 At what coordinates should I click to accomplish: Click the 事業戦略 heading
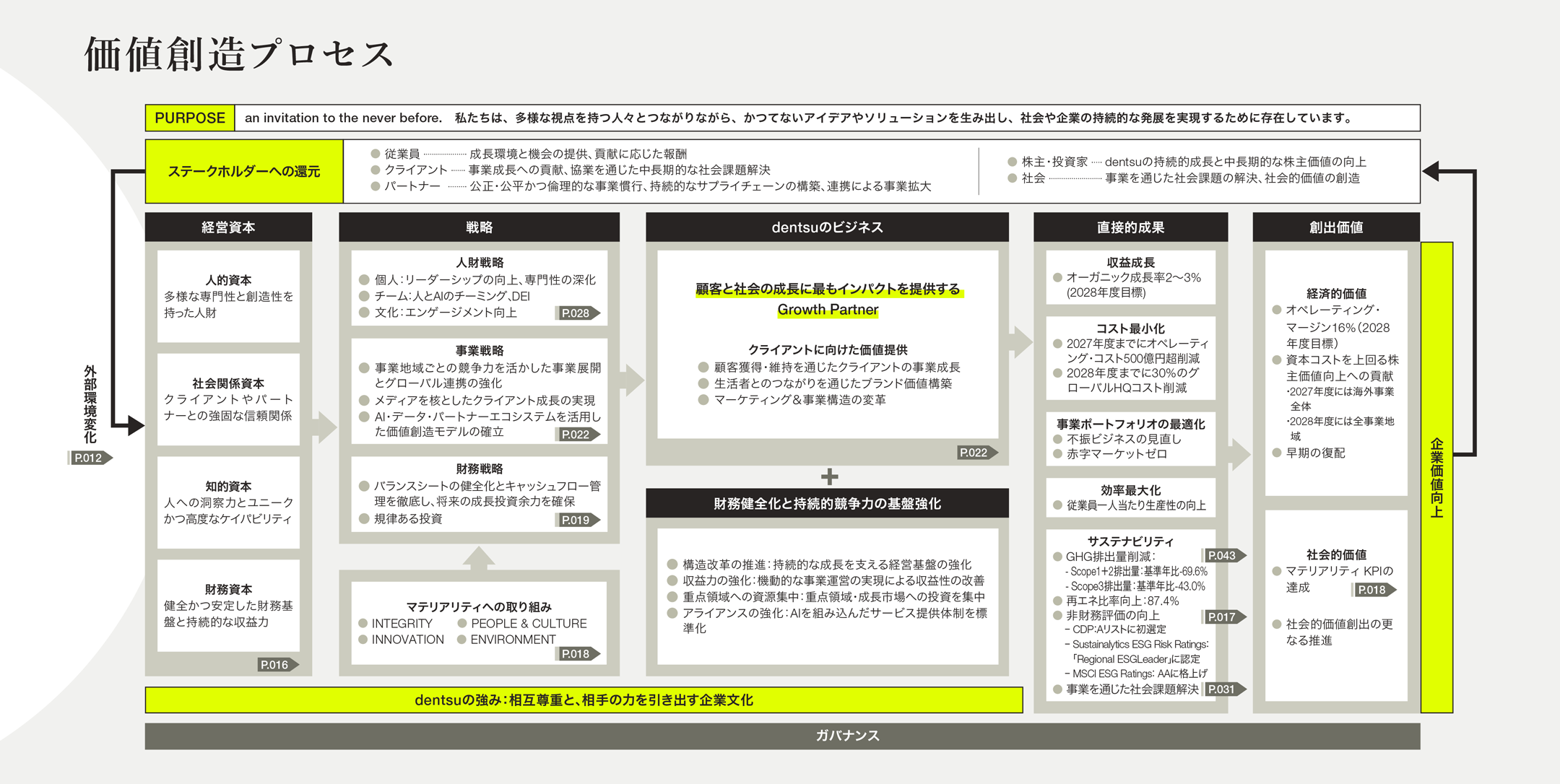480,350
